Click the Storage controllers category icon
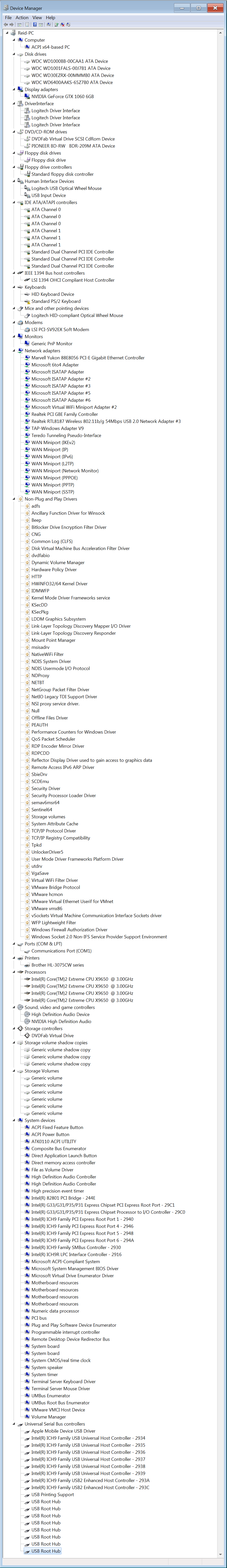 20,1028
